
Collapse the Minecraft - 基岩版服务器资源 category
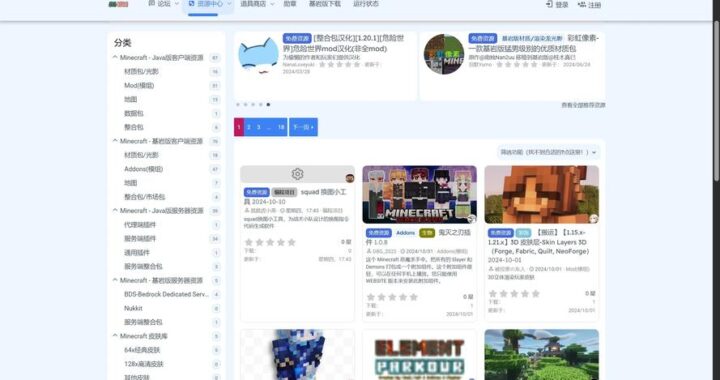point(115,280)
